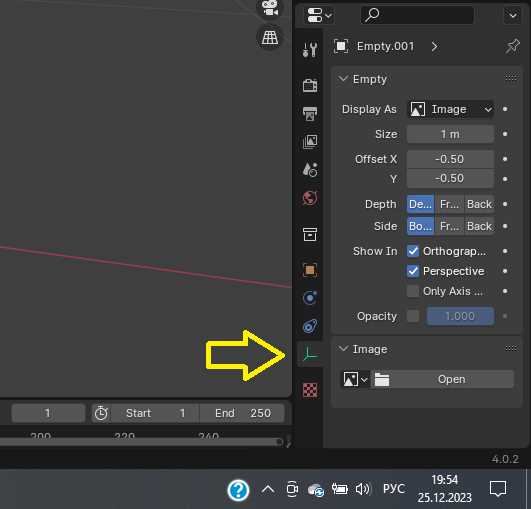Viewport: 531px width, 509px height.
Task: Open the Tool properties tab
Action: tap(310, 49)
